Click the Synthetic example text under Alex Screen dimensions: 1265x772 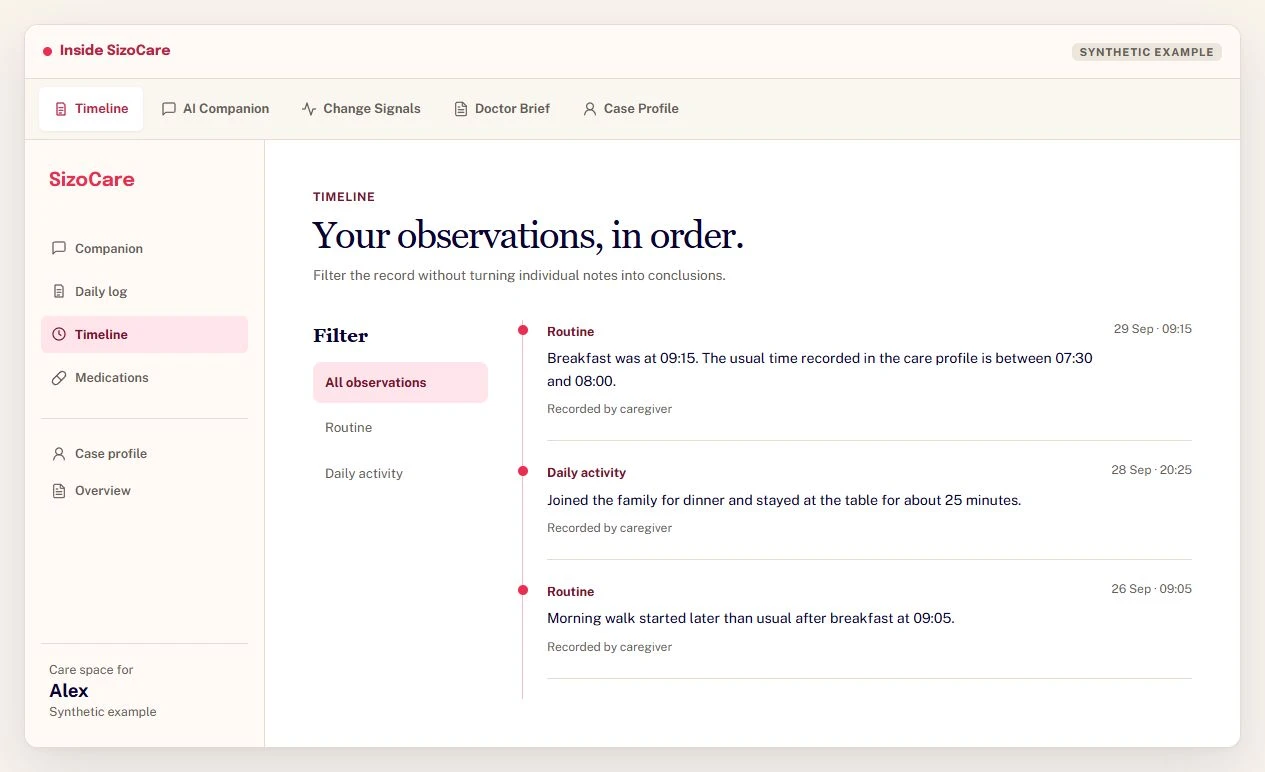point(103,712)
